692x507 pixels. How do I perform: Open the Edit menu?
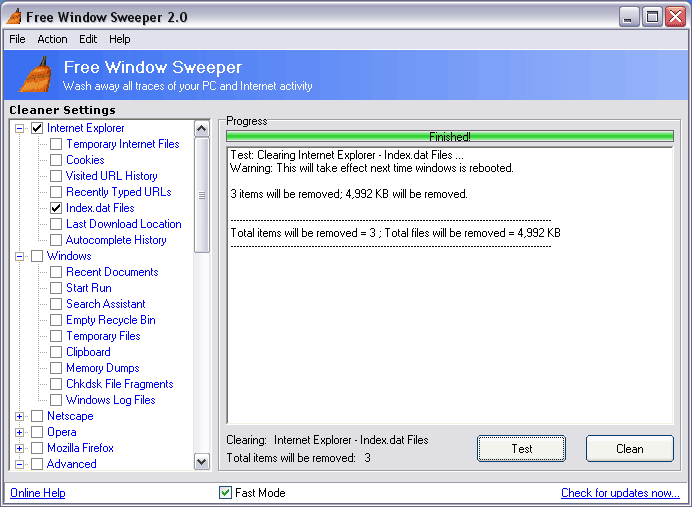[88, 39]
